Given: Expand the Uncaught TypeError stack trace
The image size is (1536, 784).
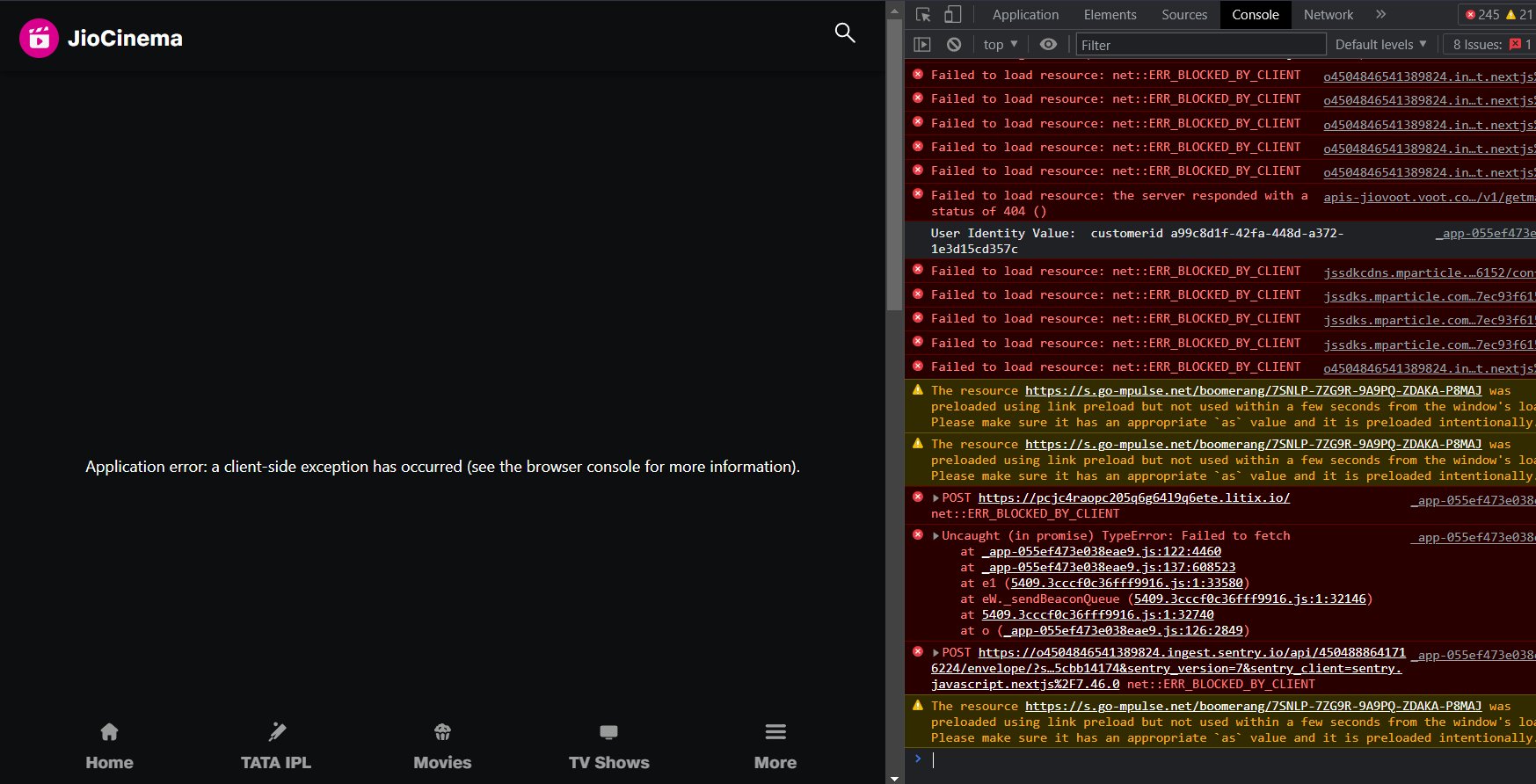Looking at the screenshot, I should point(936,535).
